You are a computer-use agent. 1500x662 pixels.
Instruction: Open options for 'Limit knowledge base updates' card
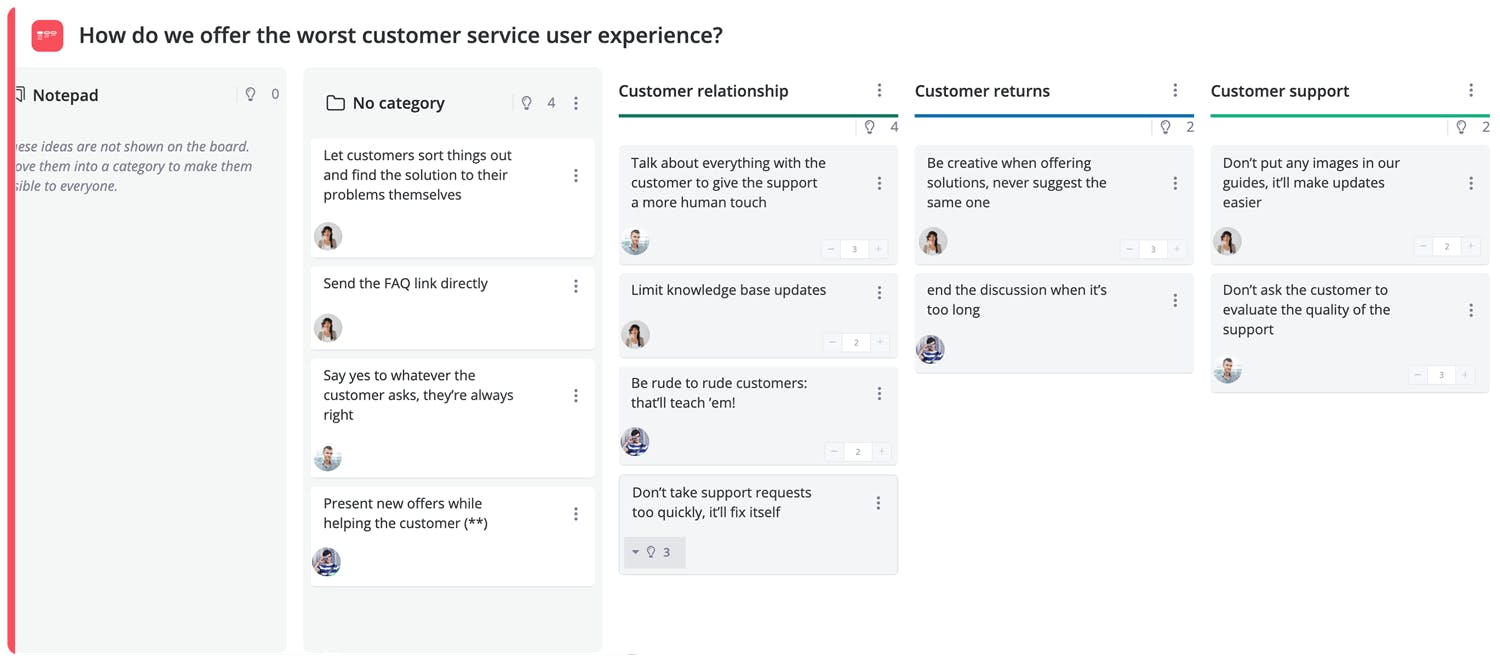[880, 293]
